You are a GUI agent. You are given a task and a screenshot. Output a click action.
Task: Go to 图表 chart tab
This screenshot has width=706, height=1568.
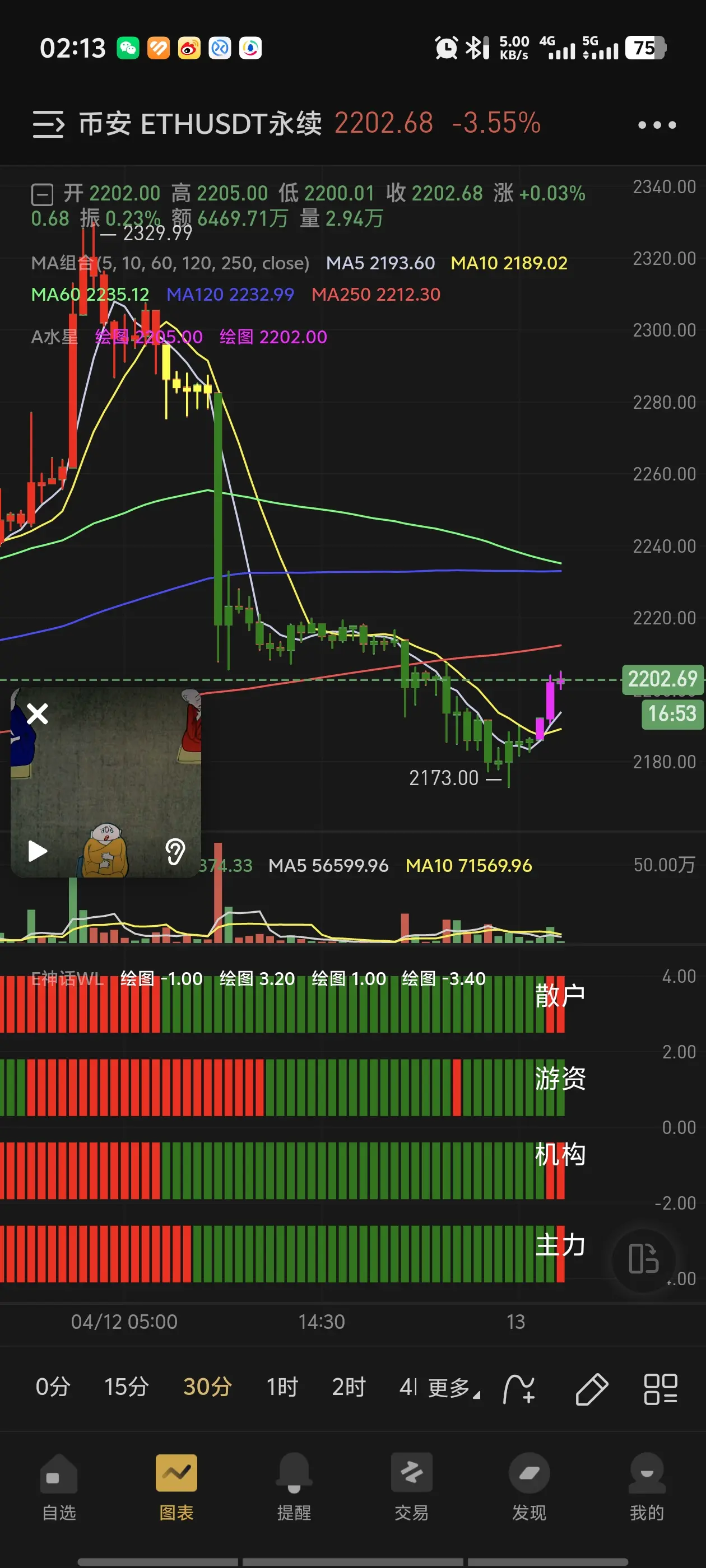pos(176,1487)
